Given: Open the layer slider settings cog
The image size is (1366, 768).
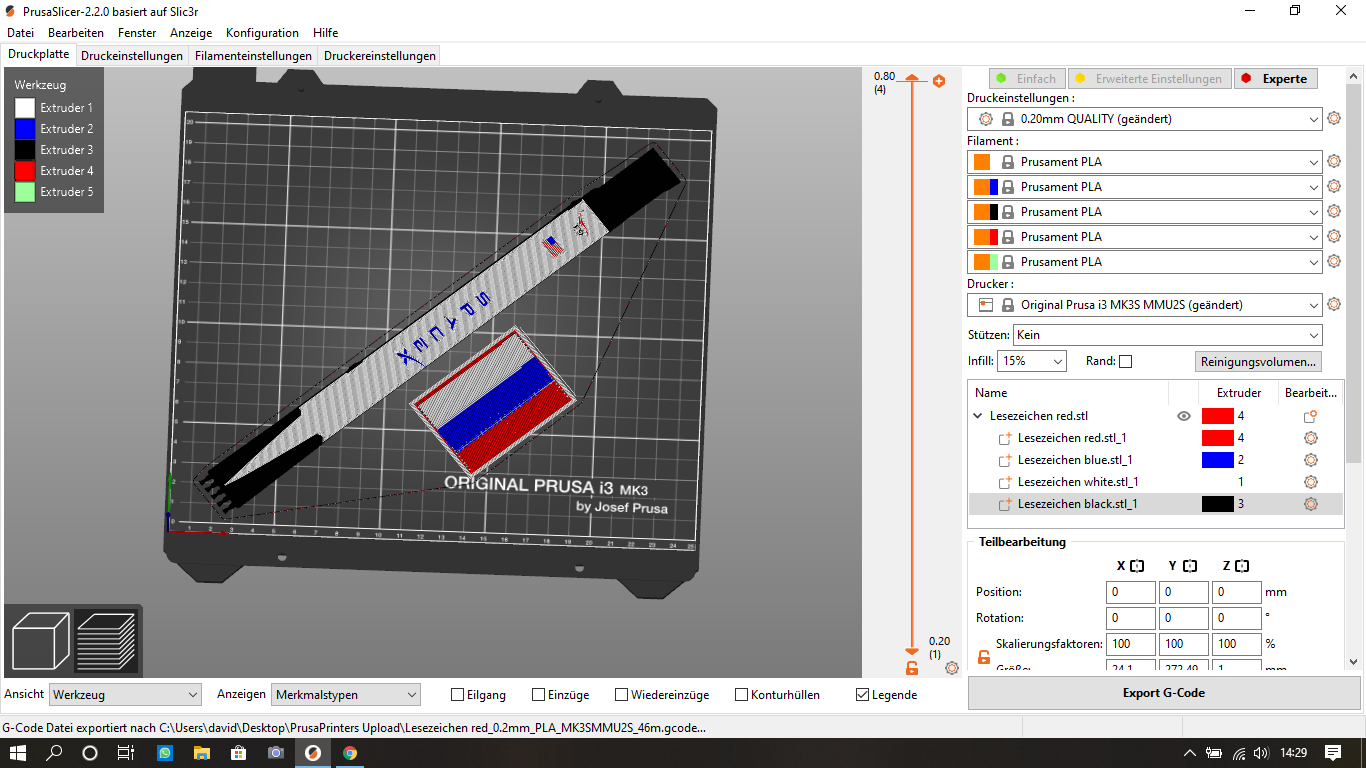Looking at the screenshot, I should 951,667.
